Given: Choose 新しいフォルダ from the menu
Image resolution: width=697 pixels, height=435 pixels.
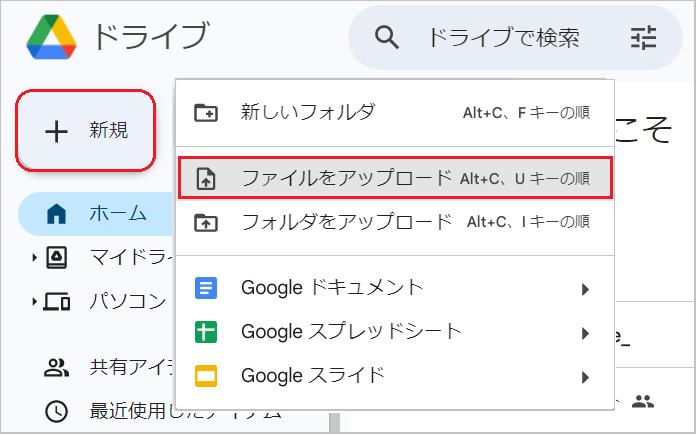Looking at the screenshot, I should pos(395,113).
